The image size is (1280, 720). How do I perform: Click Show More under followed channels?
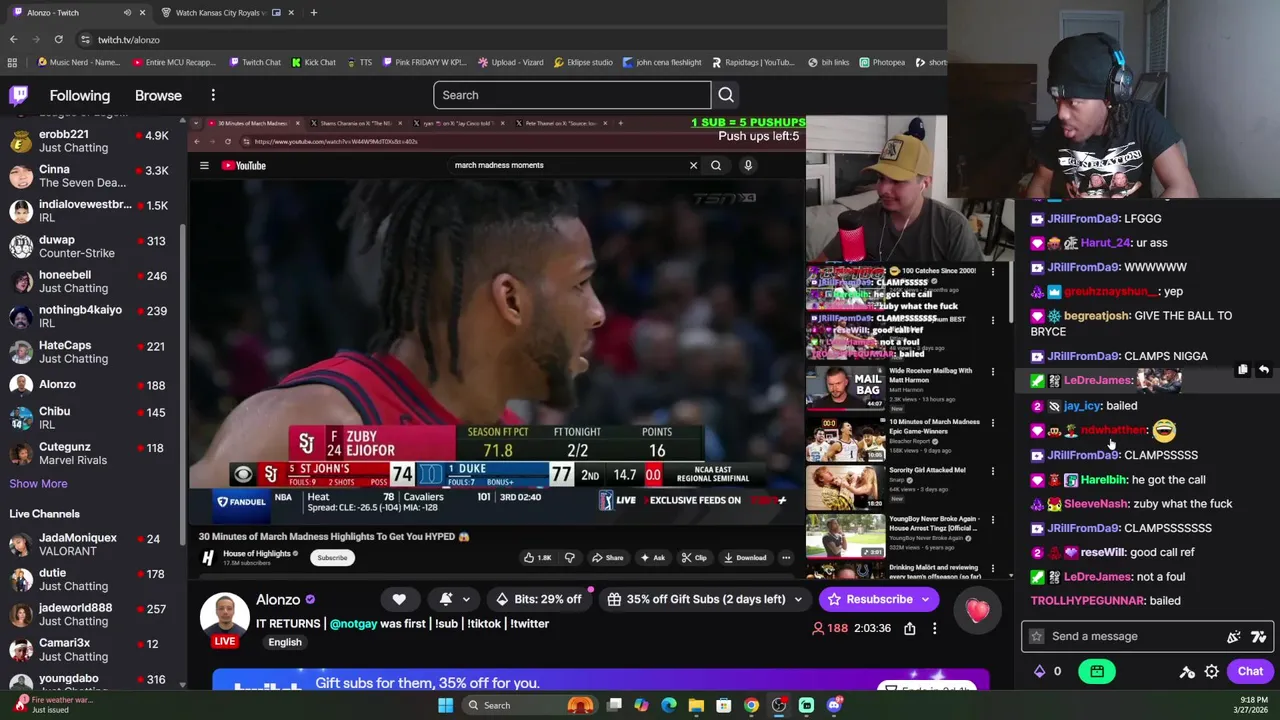[38, 484]
